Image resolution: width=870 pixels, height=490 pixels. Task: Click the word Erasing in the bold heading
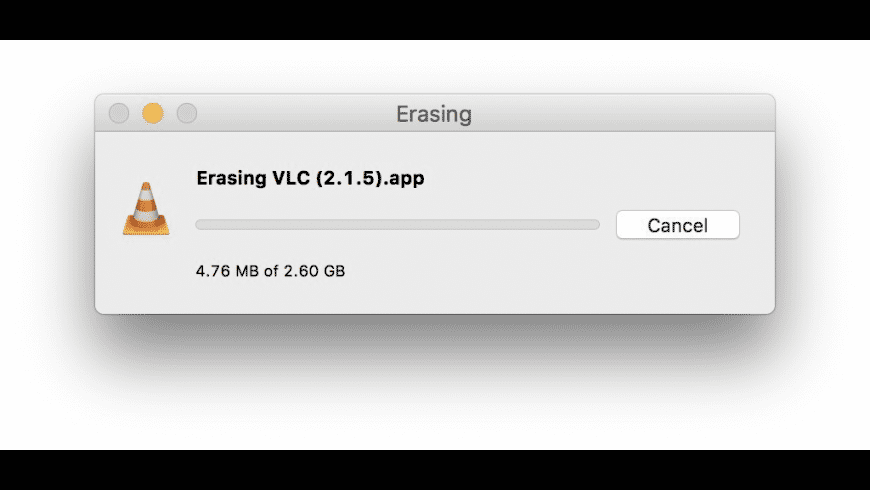pos(229,180)
